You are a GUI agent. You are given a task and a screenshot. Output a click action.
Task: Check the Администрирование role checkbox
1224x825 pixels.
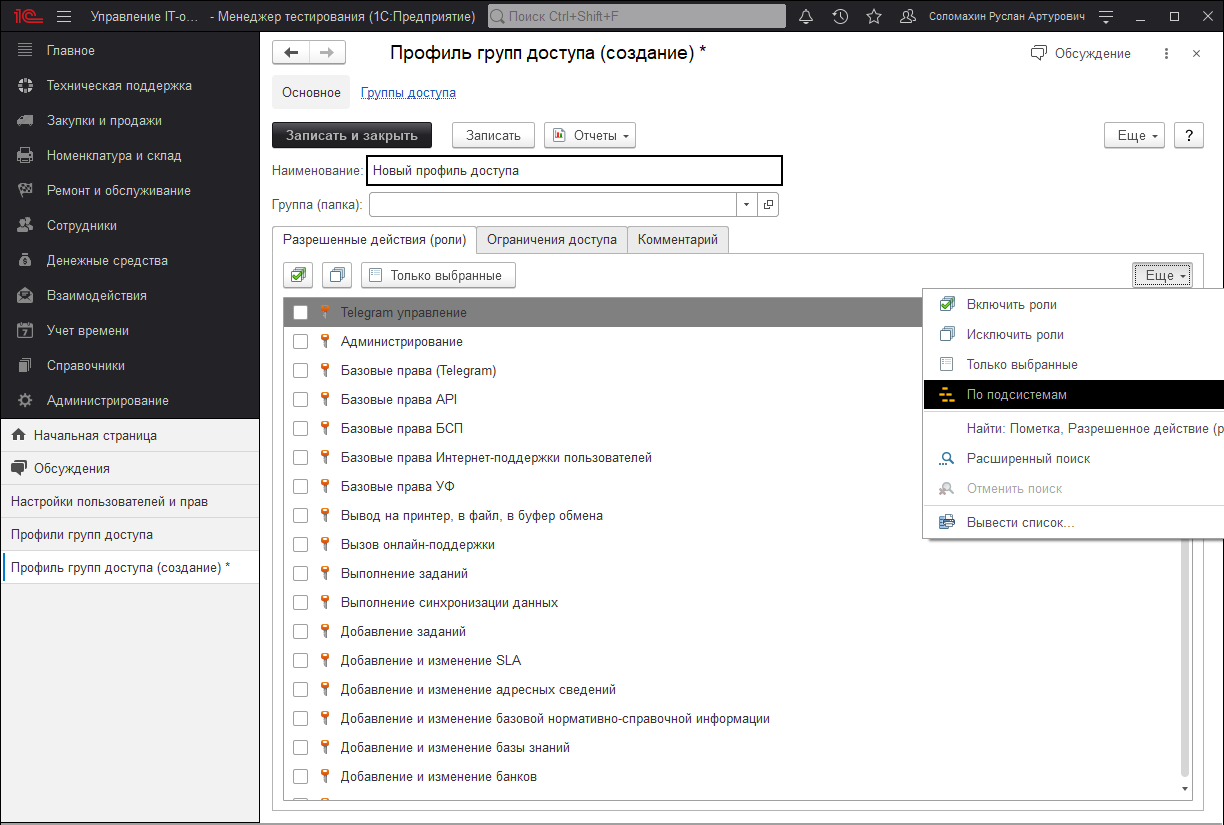click(x=300, y=342)
